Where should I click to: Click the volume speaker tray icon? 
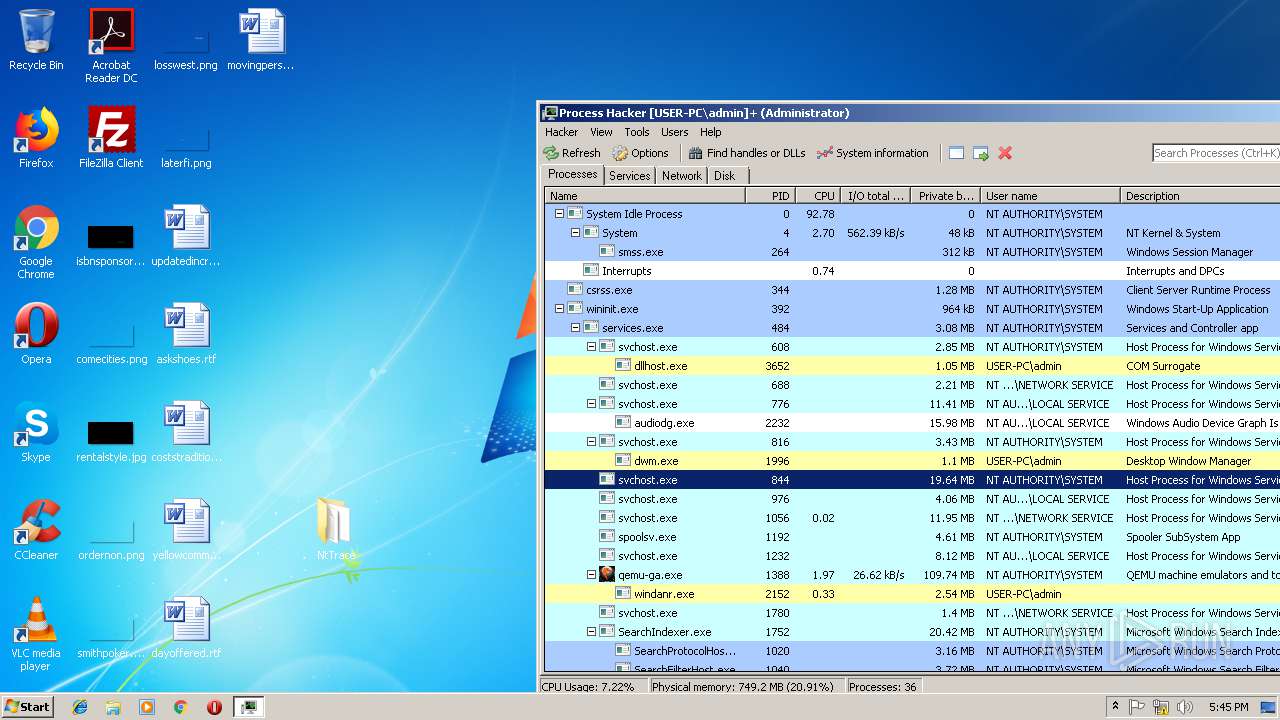click(x=1185, y=707)
